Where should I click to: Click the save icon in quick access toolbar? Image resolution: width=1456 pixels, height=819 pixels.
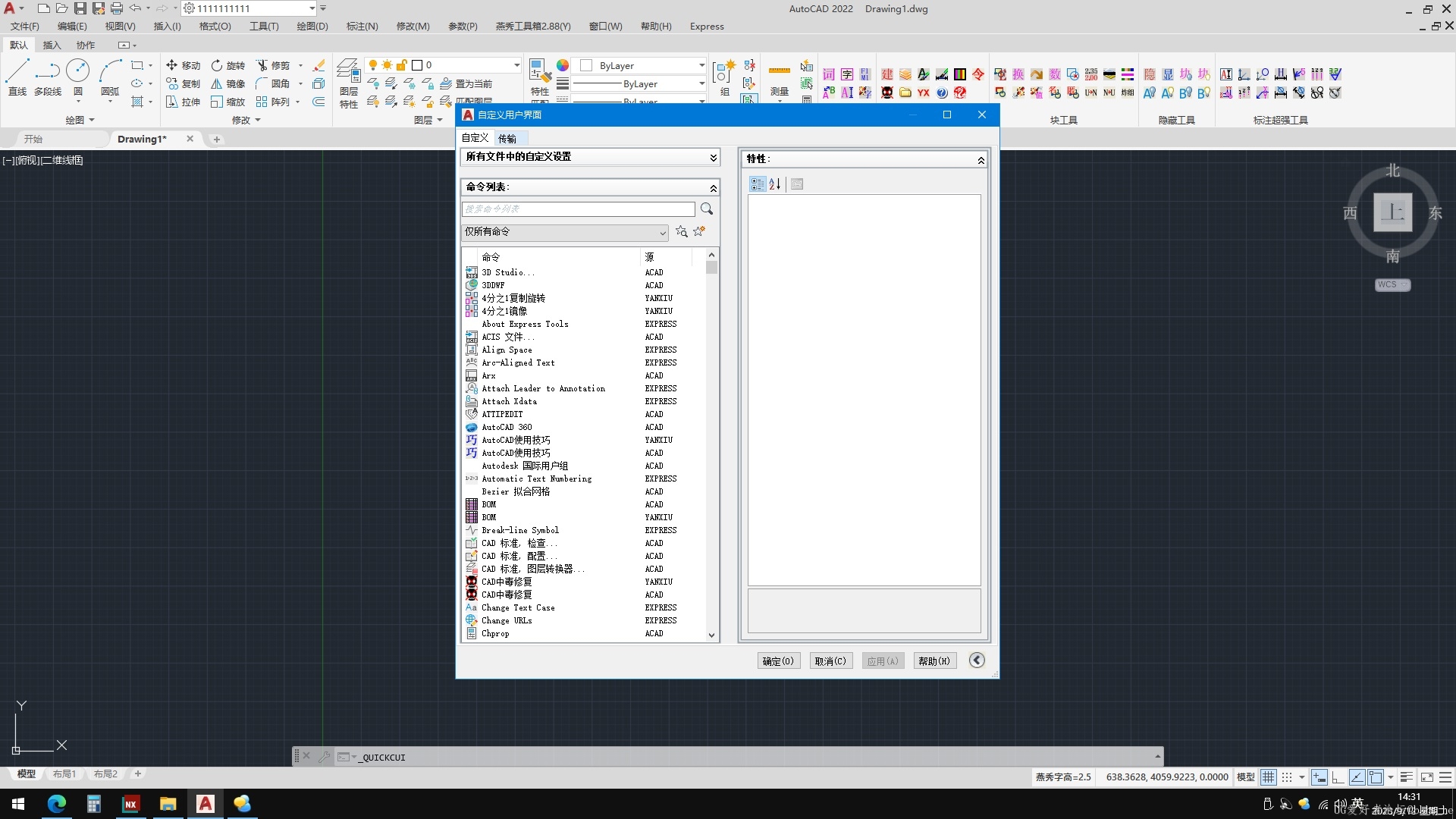point(80,8)
